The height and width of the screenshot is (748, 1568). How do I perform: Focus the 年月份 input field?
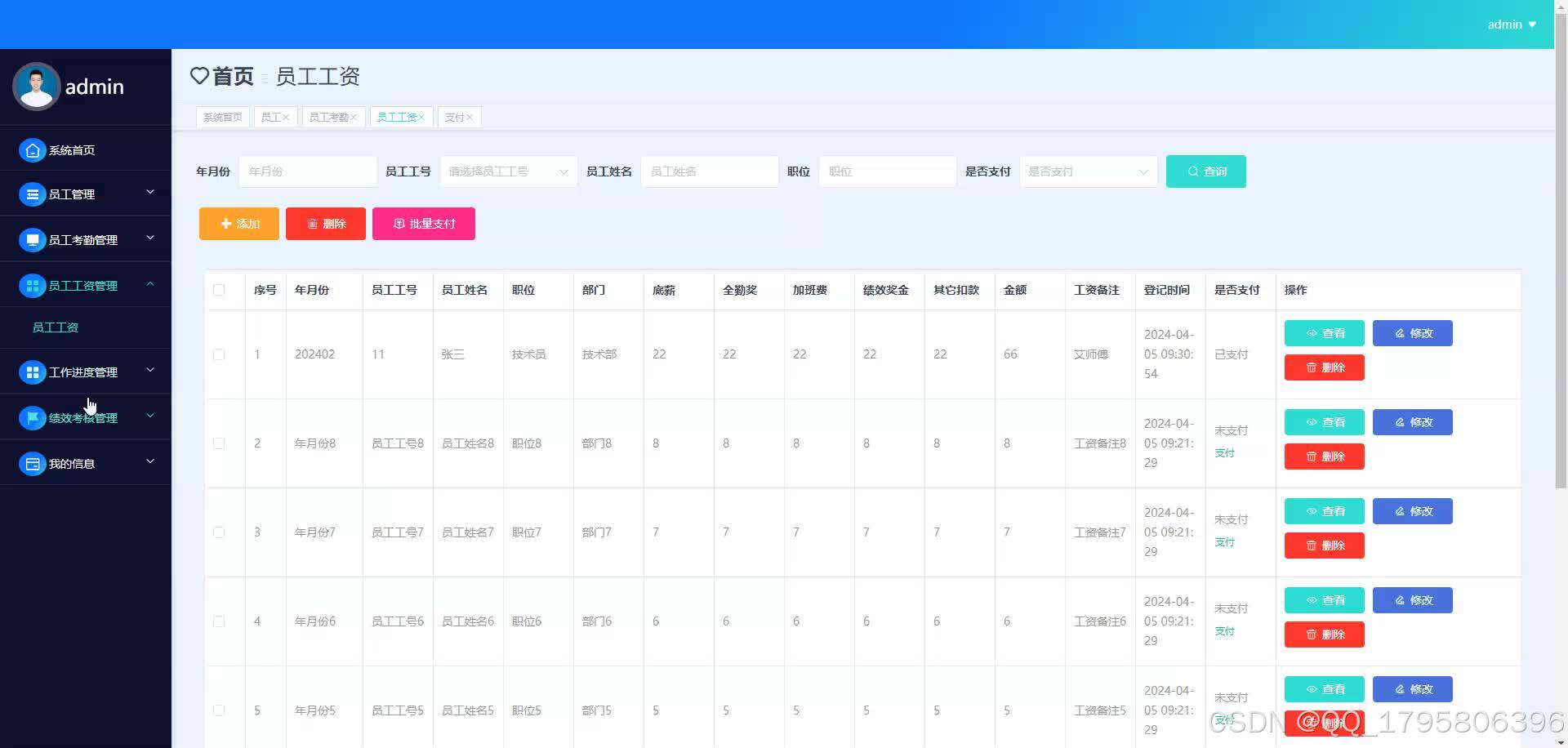pyautogui.click(x=307, y=171)
